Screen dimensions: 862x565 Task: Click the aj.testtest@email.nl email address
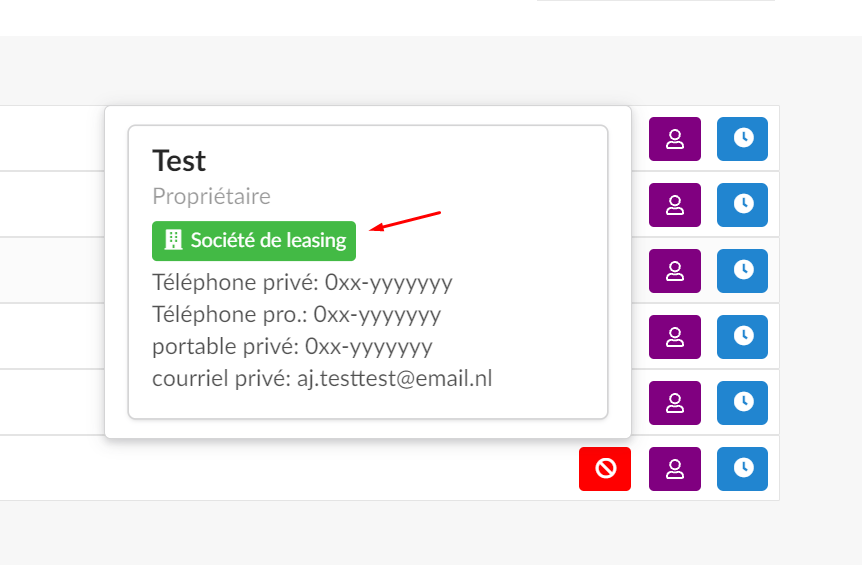pos(395,379)
